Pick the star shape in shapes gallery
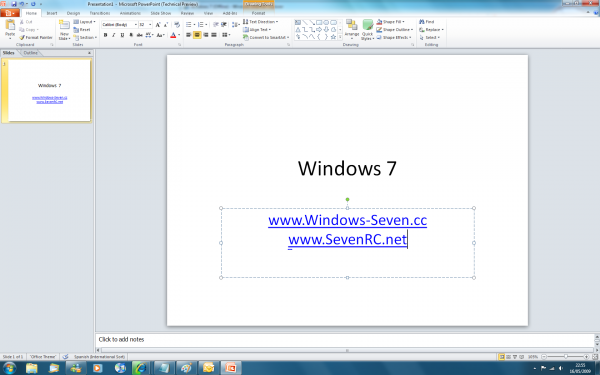 coord(333,37)
